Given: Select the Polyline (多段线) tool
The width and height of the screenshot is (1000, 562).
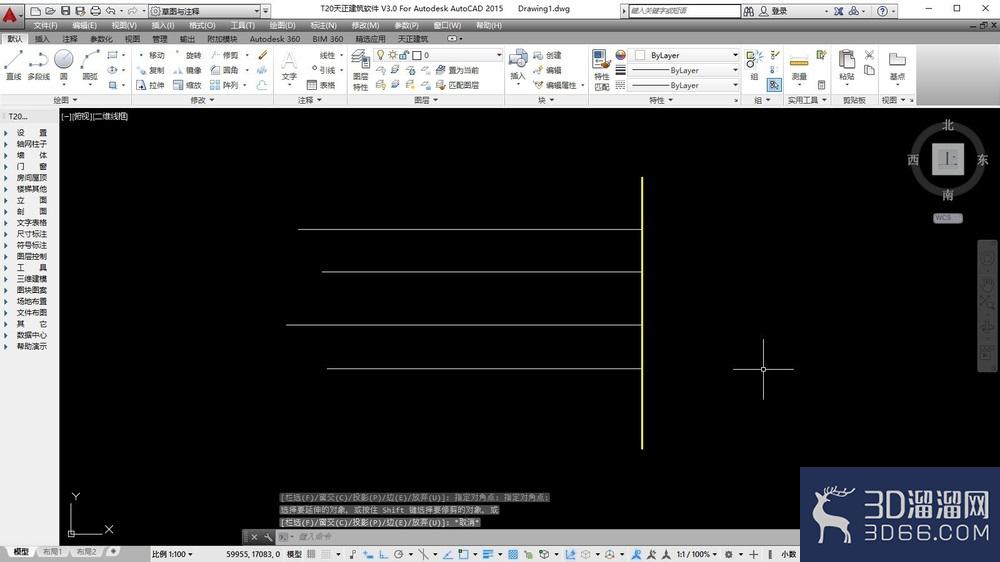Looking at the screenshot, I should point(38,64).
